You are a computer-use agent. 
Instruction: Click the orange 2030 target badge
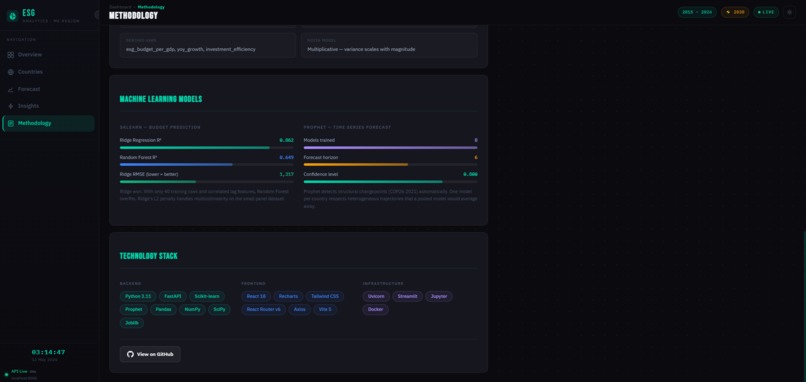point(735,12)
